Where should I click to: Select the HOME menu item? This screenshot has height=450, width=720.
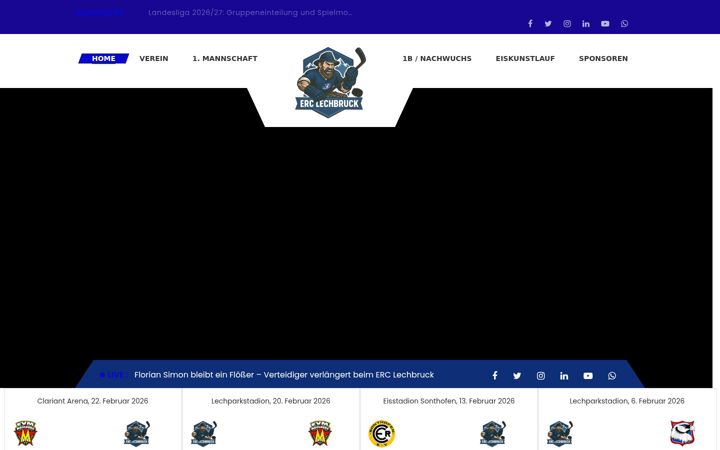pos(104,58)
